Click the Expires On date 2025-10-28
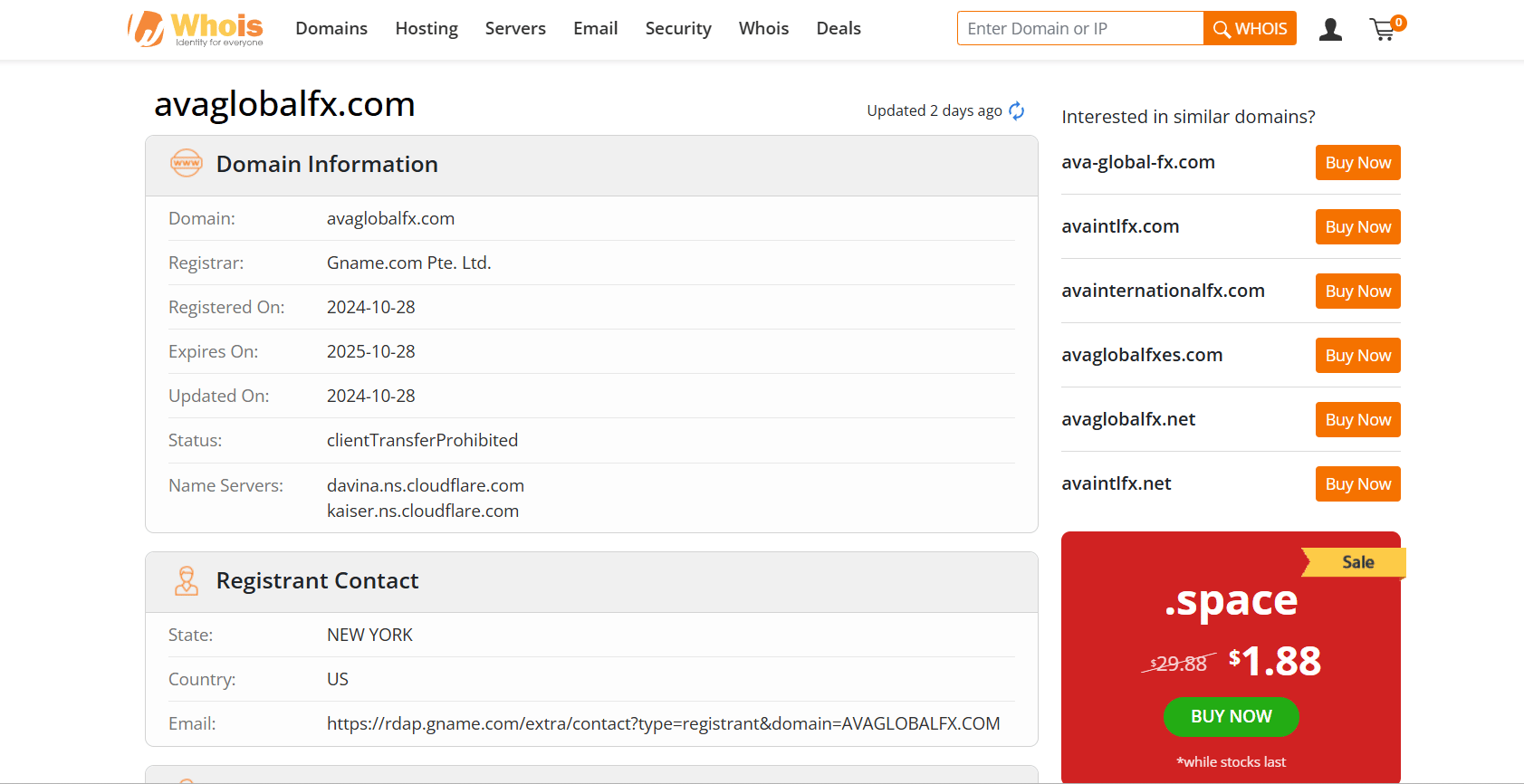The height and width of the screenshot is (784, 1524). pyautogui.click(x=371, y=351)
